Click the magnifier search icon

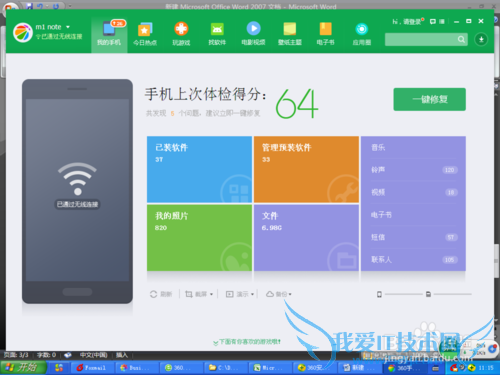click(x=461, y=39)
